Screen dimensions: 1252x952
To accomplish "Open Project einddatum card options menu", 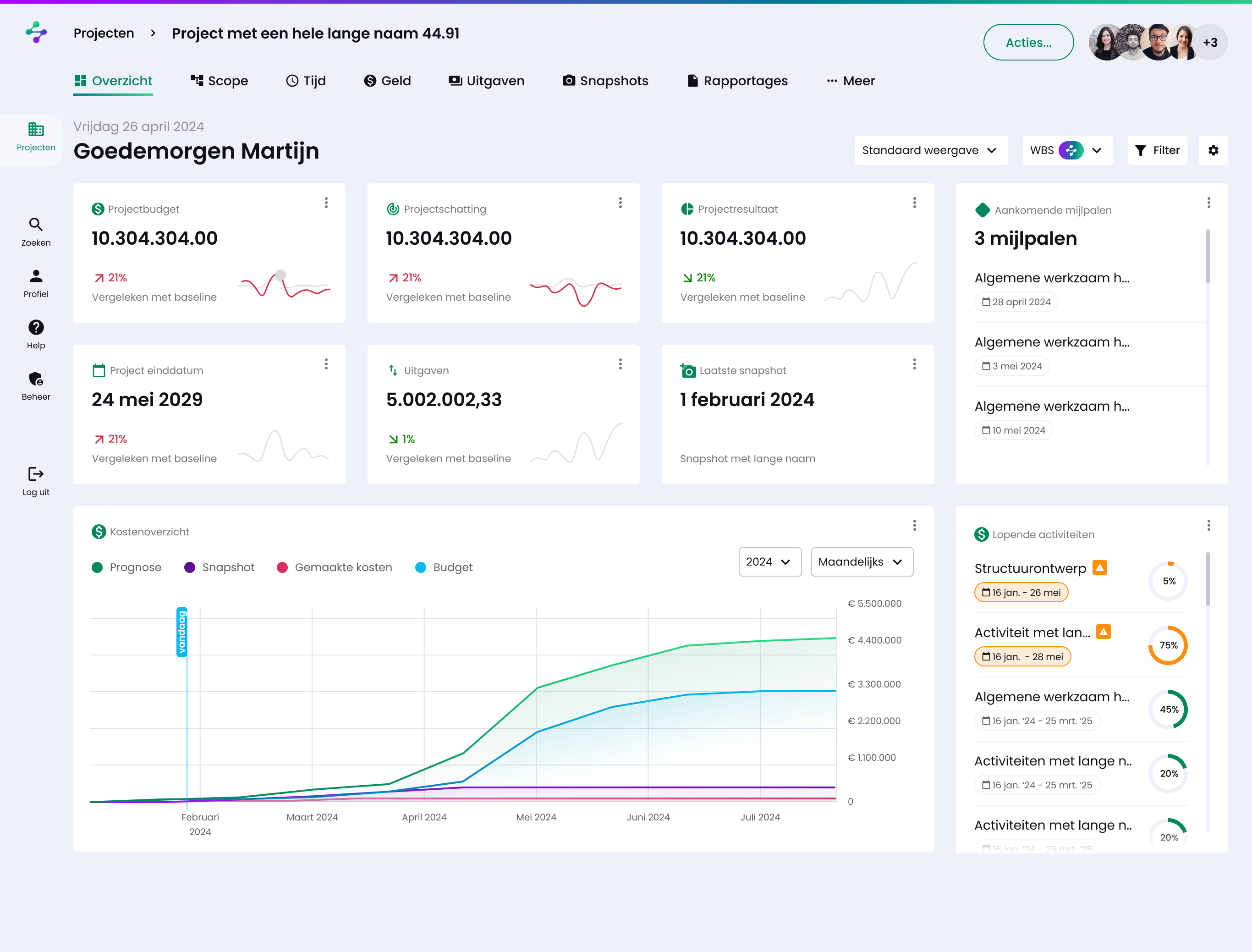I will click(326, 364).
